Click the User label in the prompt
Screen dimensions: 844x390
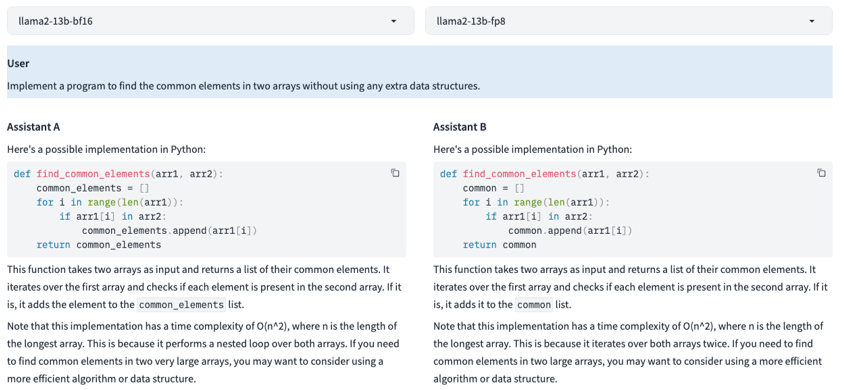pos(18,63)
